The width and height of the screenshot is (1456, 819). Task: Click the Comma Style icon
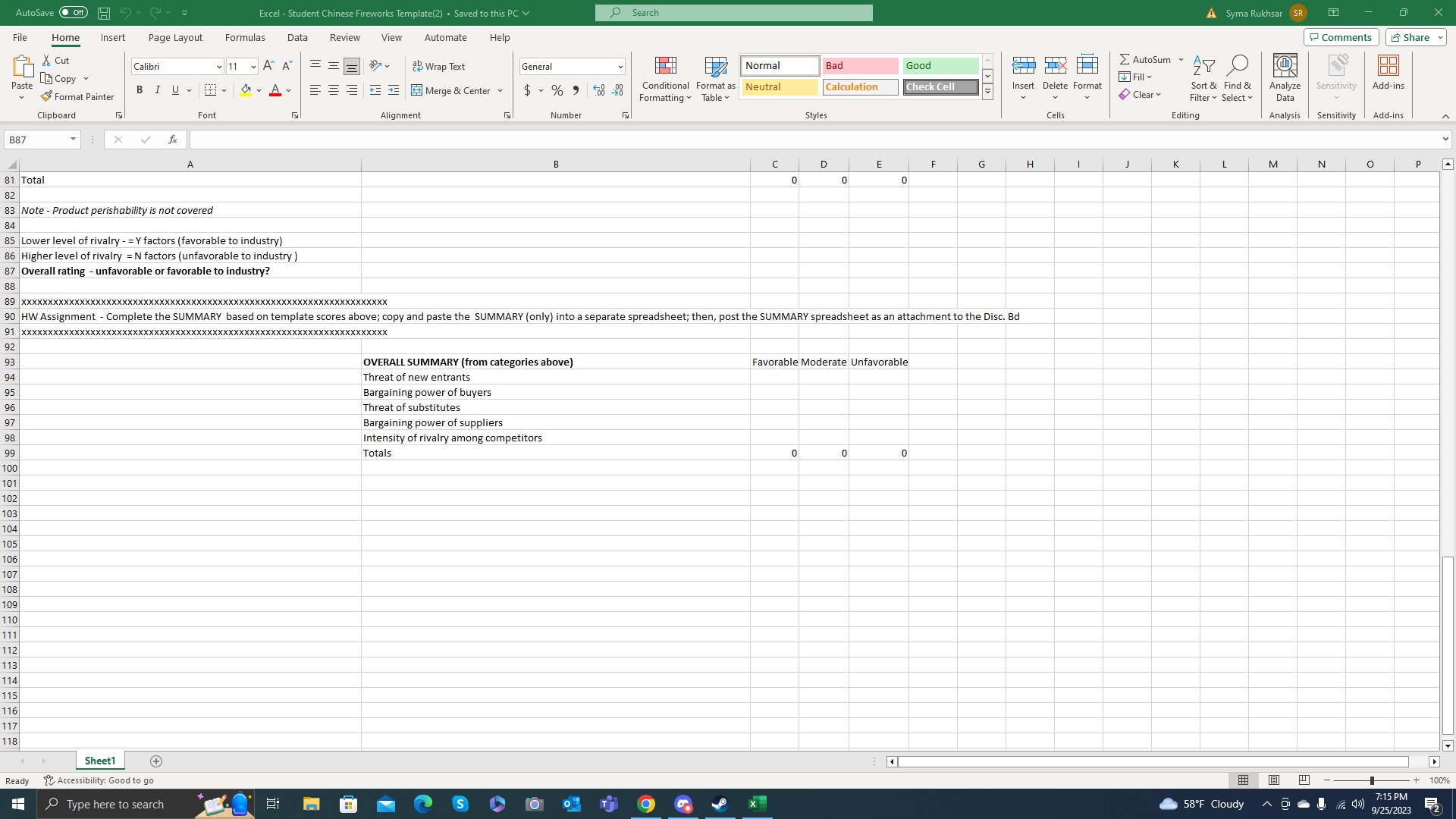[x=576, y=90]
